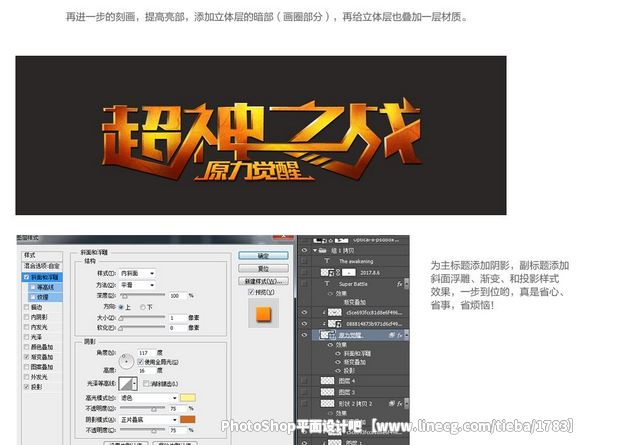The width and height of the screenshot is (629, 445).
Task: Collapse the 组 1 拷贝 group triangle
Action: click(315, 250)
